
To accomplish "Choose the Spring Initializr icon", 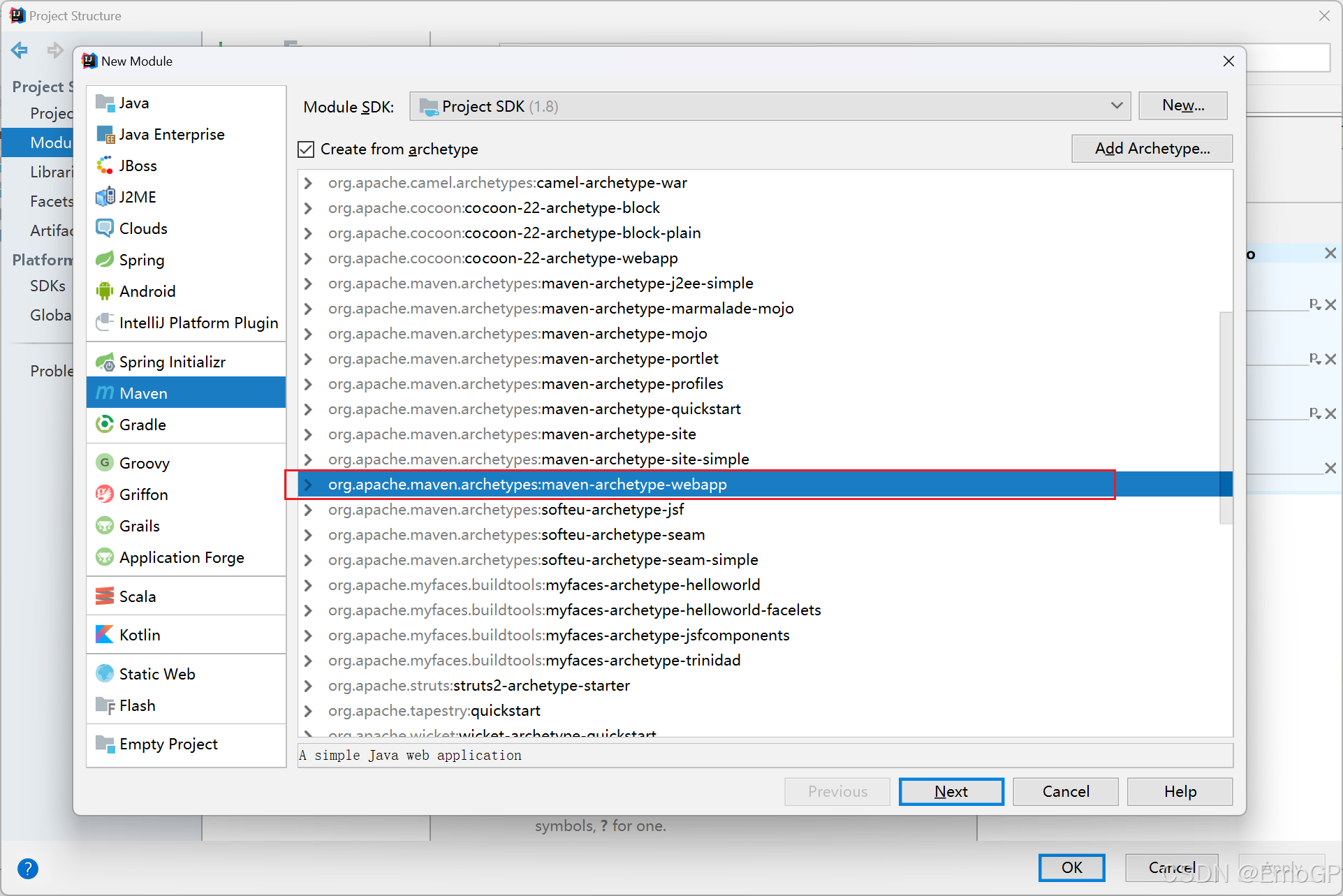I will [105, 362].
